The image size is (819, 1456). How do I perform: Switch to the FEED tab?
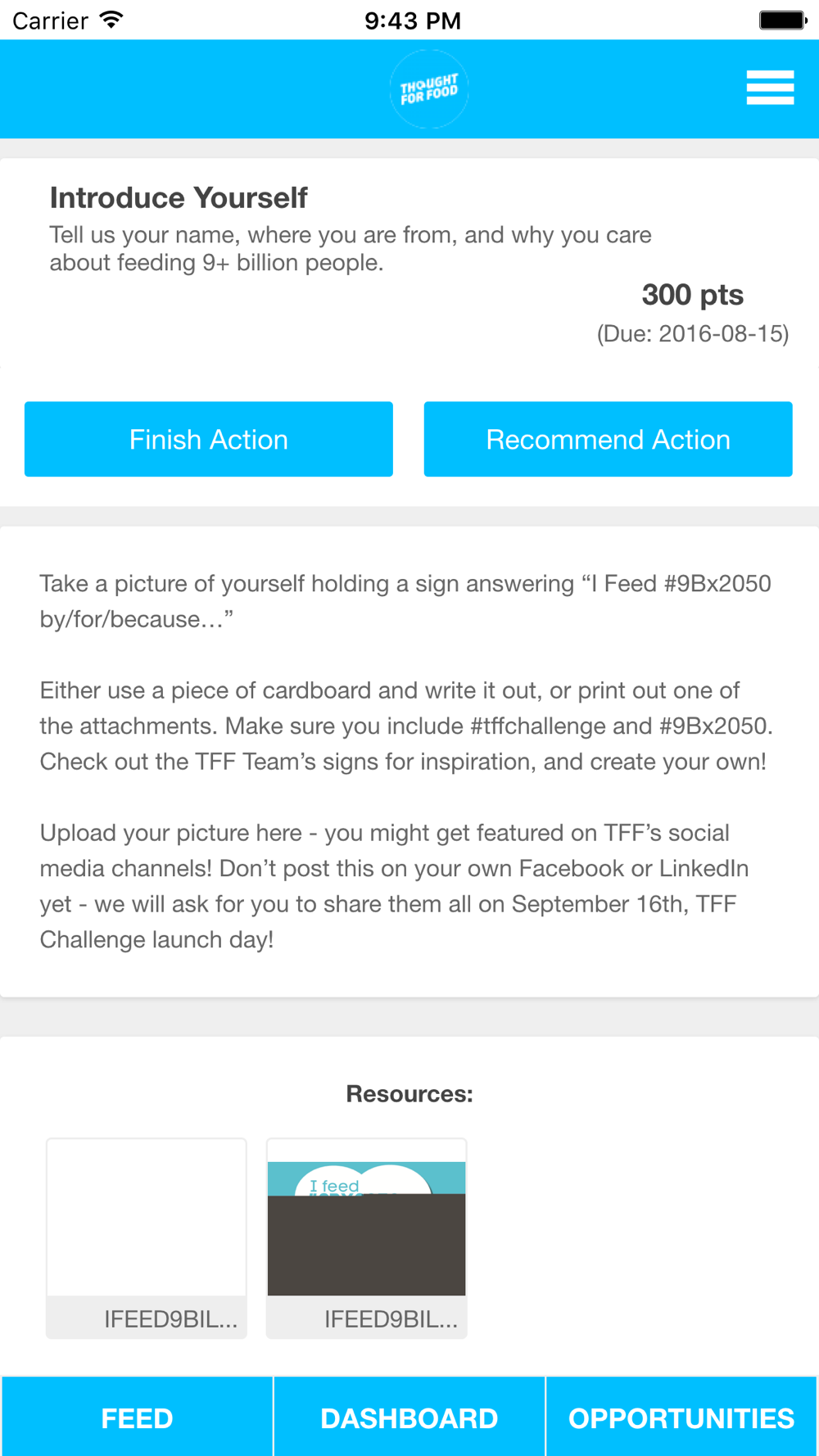[x=137, y=1418]
